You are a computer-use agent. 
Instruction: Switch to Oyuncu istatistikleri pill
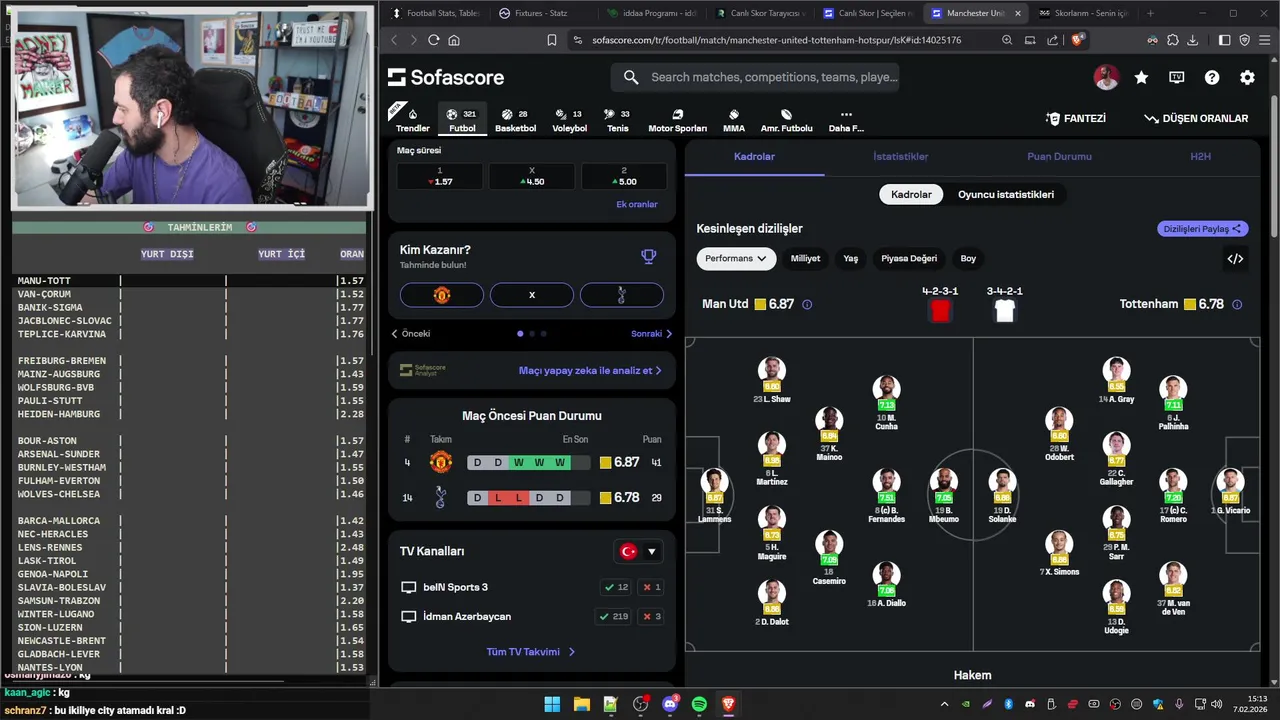tap(1006, 195)
